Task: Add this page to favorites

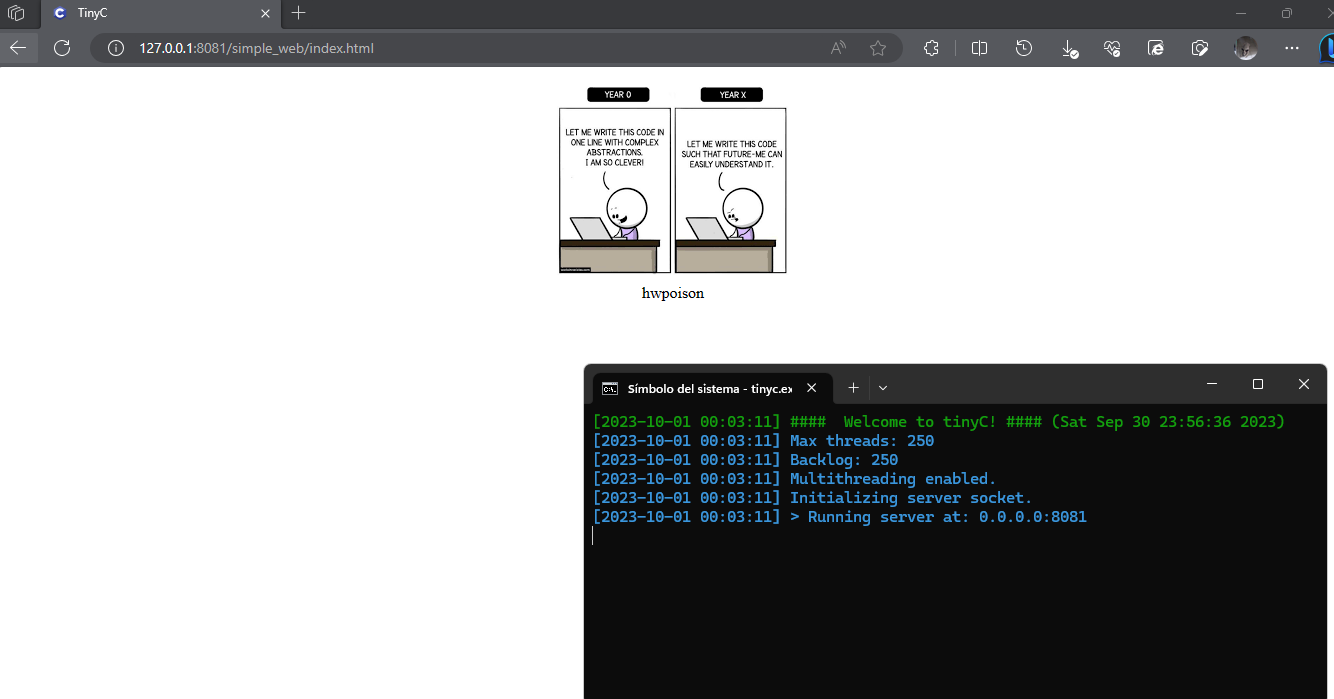Action: point(878,48)
